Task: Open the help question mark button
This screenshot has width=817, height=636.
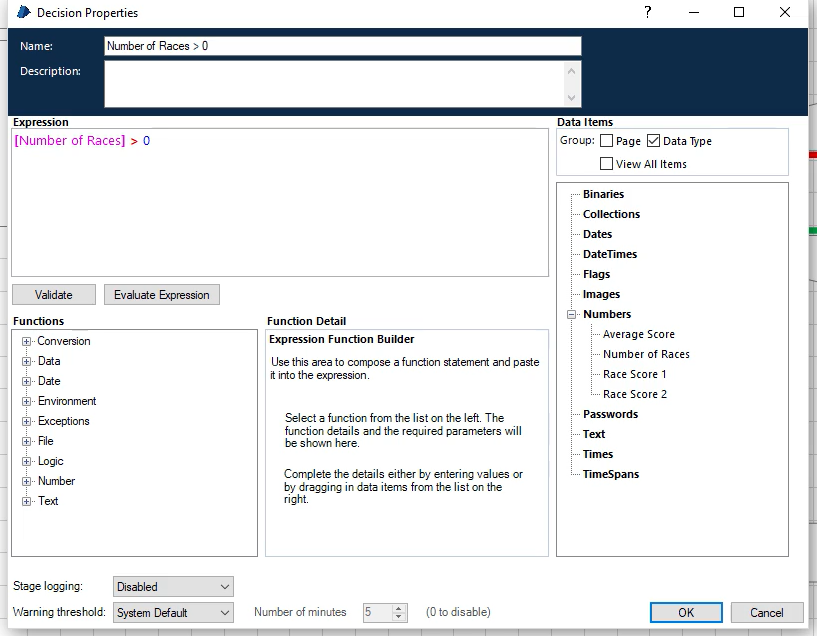Action: (x=647, y=12)
